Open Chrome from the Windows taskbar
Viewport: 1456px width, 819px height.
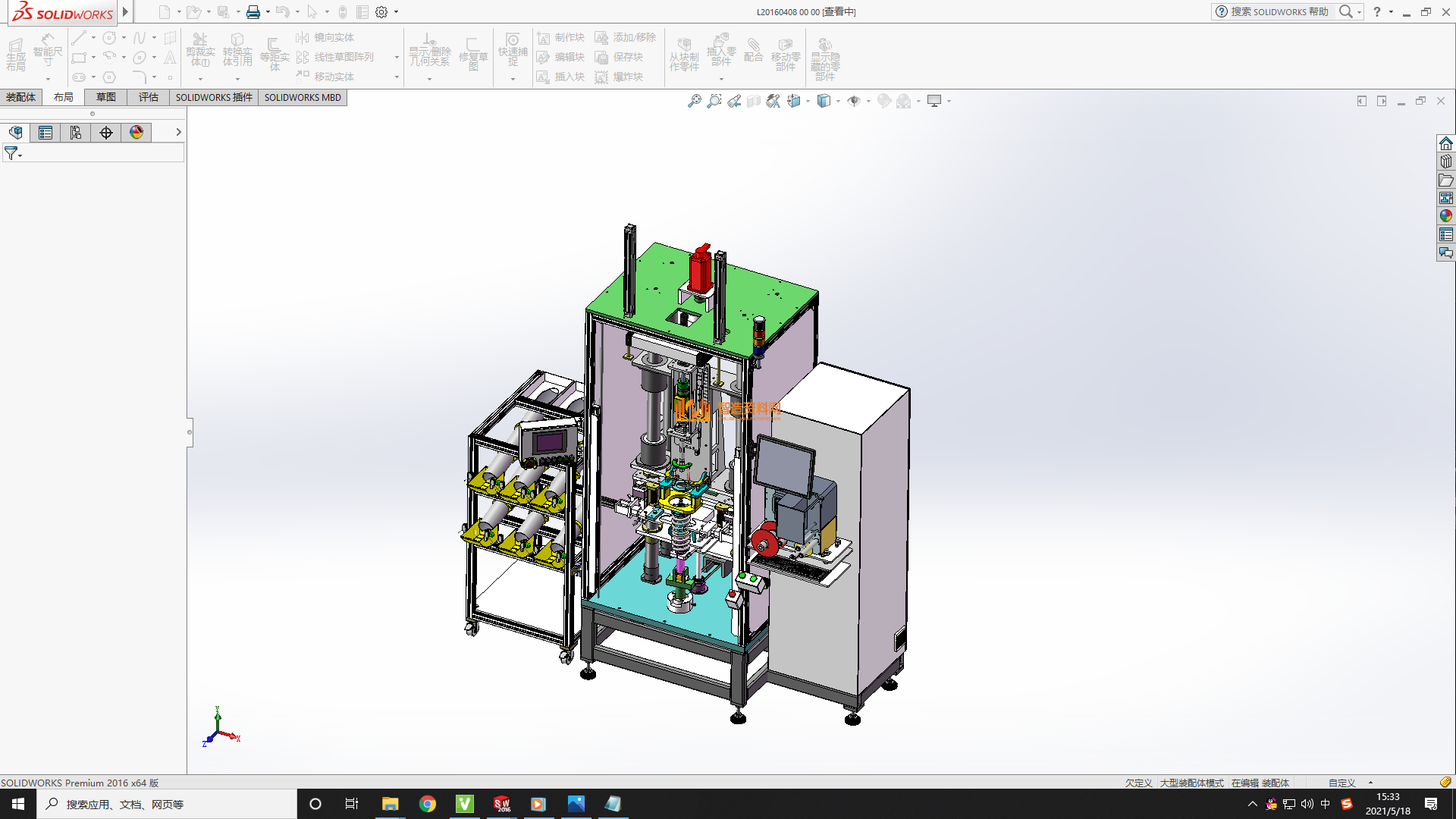428,804
